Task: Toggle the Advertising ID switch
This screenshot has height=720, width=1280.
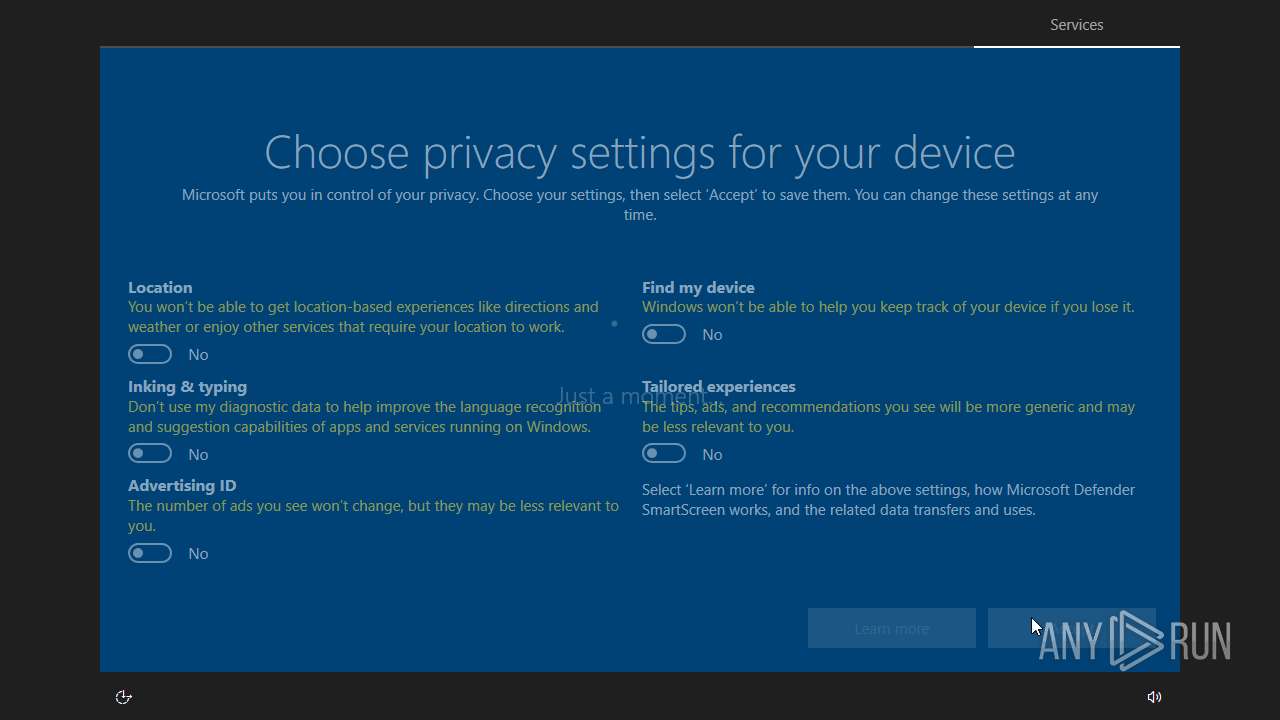Action: (150, 553)
